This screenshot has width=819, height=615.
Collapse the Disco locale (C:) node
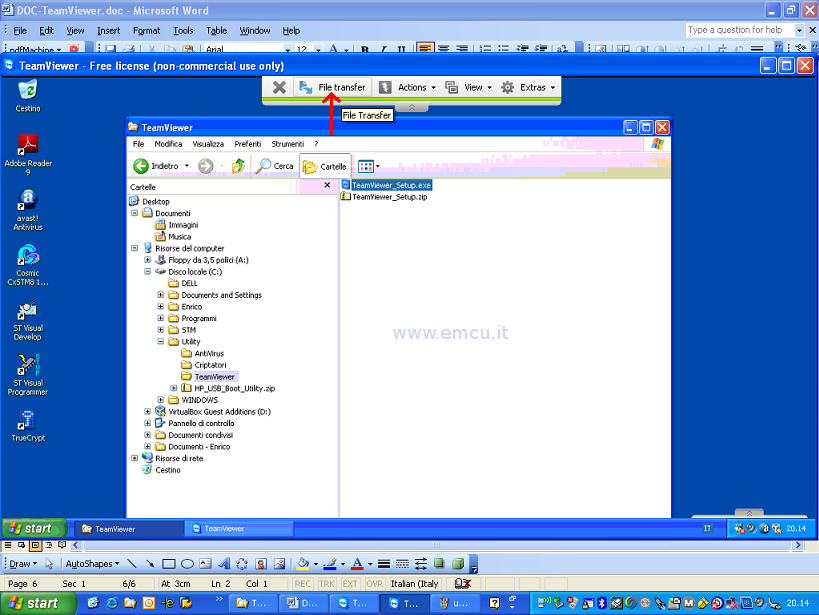coord(147,272)
